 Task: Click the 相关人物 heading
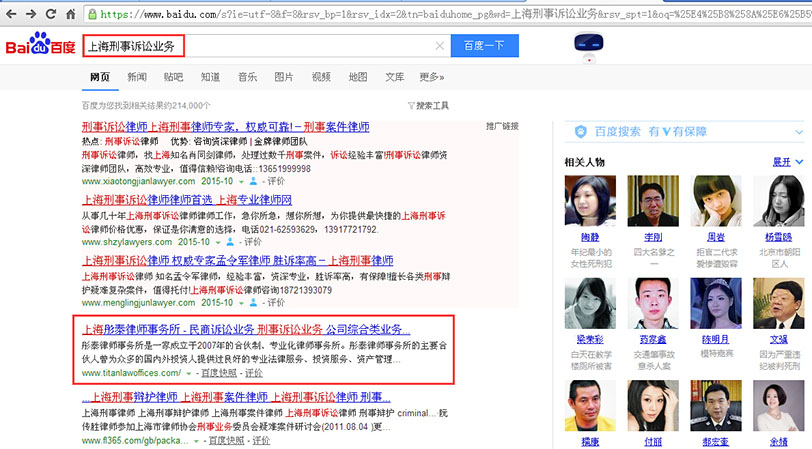[585, 162]
